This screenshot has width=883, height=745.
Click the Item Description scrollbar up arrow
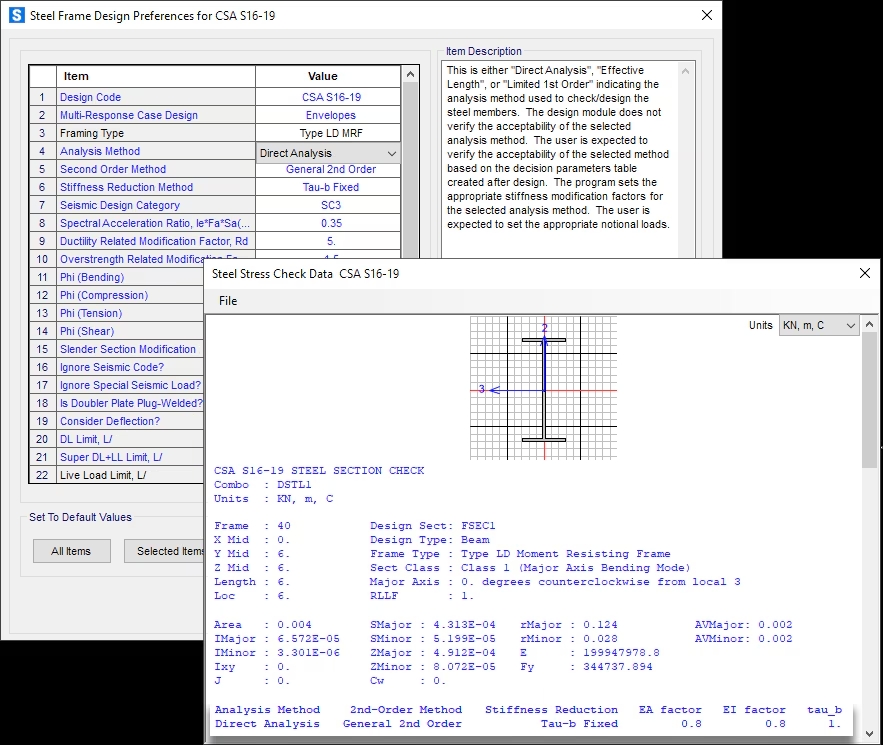686,71
